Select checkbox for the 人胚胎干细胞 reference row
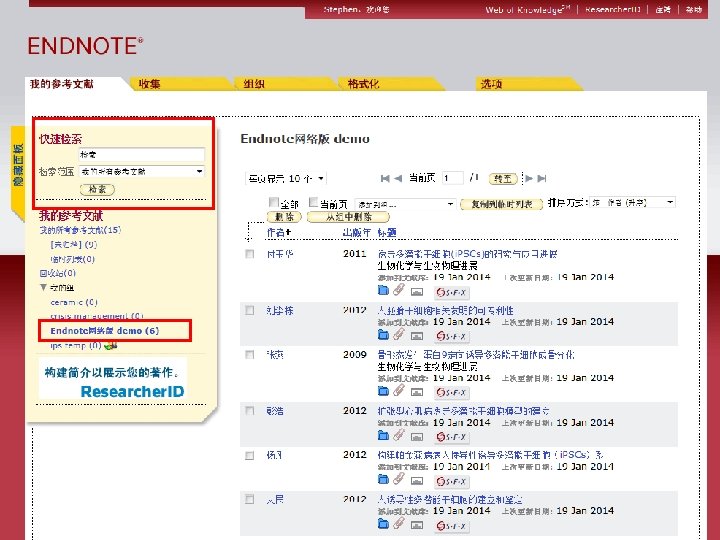Image resolution: width=720 pixels, height=540 pixels. pos(250,310)
